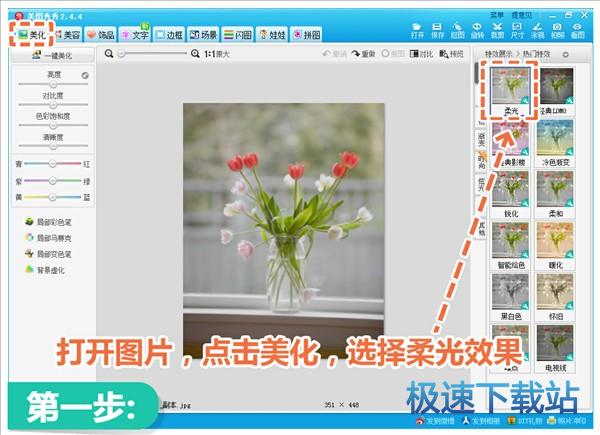
Task: Open the 菜单 menu in title bar
Action: click(496, 15)
